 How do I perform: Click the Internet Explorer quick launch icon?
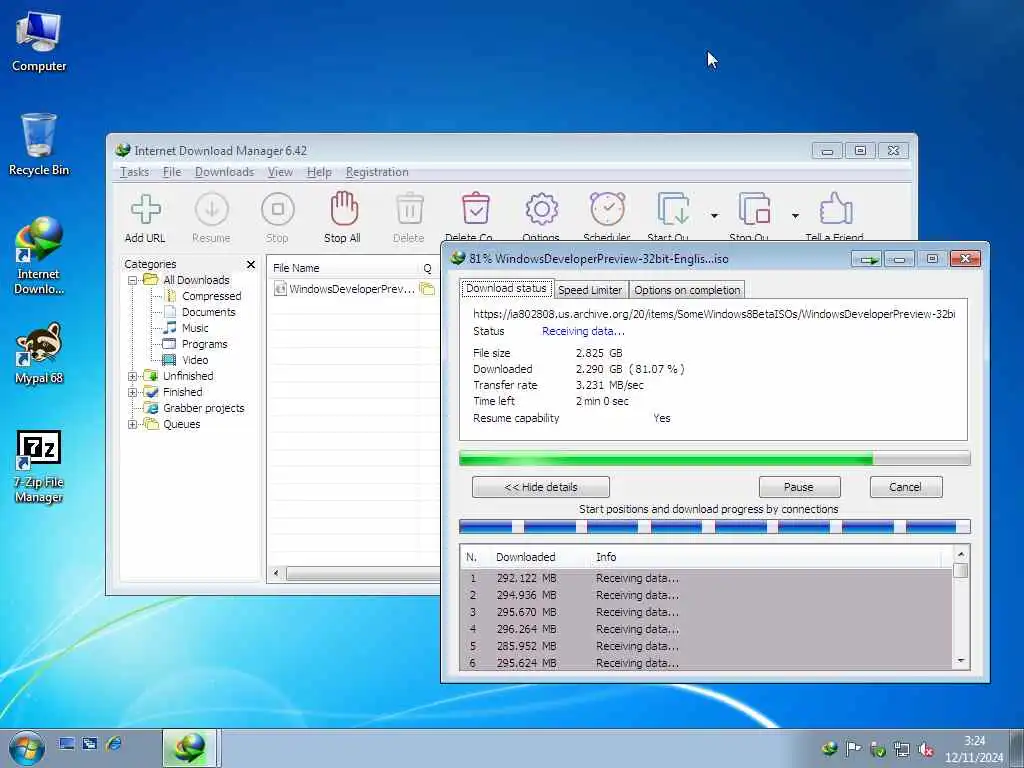(114, 743)
